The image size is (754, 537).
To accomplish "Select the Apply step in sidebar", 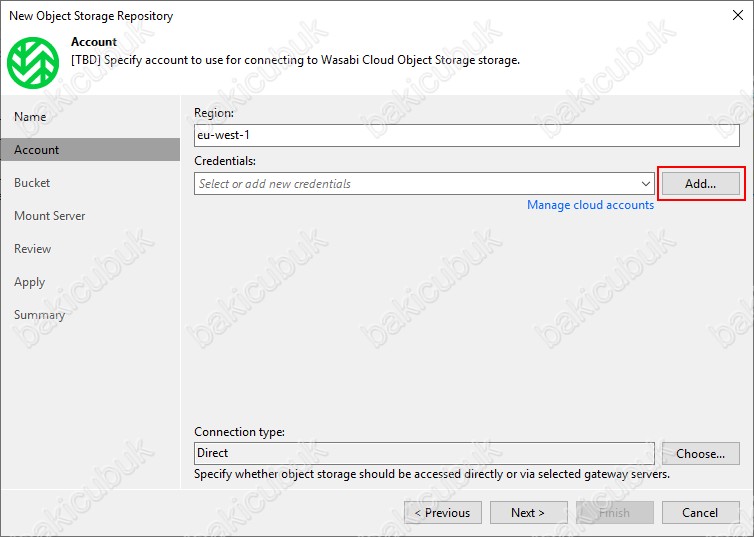I will click(29, 282).
